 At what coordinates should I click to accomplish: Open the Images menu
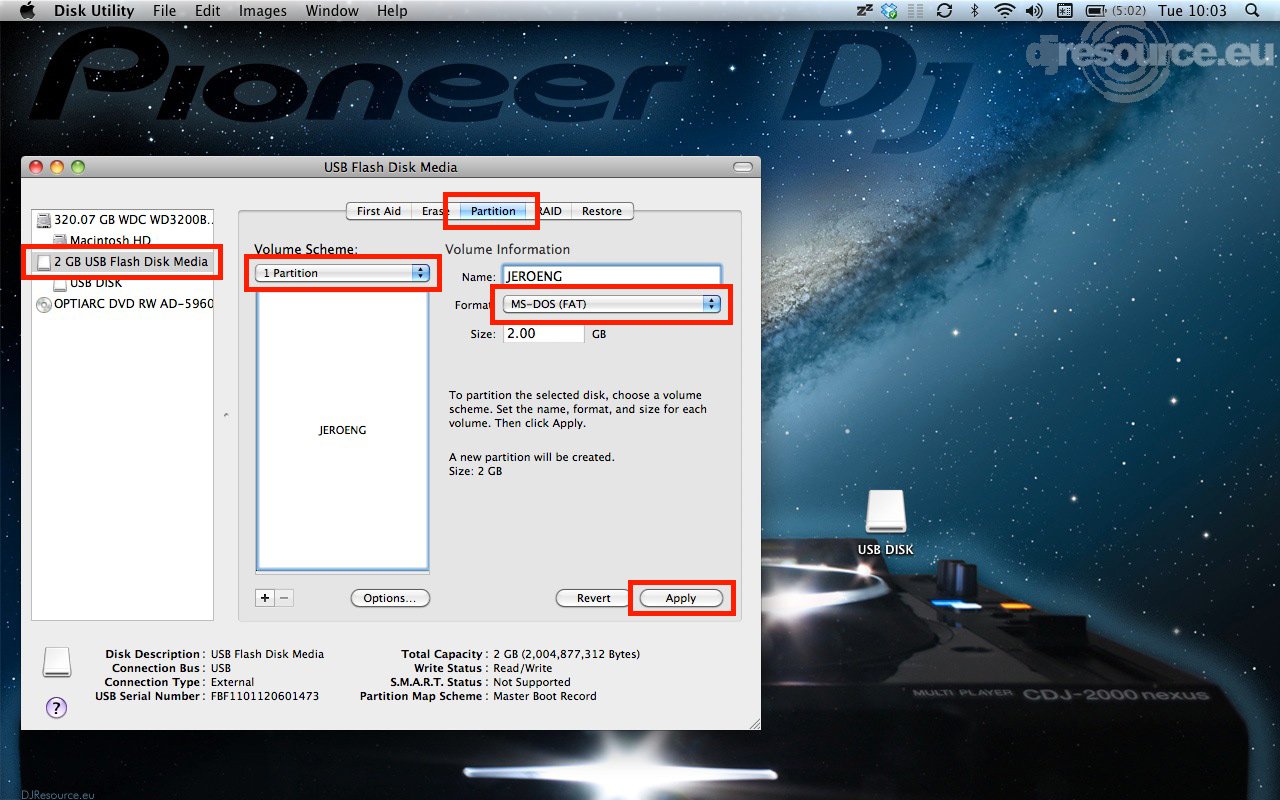click(x=263, y=11)
